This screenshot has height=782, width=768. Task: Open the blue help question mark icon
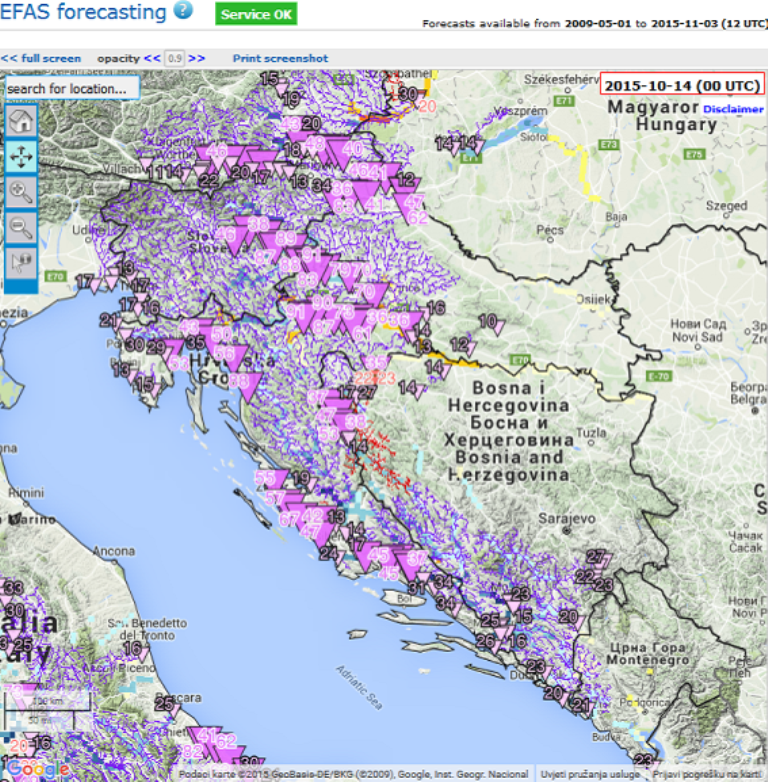(183, 11)
